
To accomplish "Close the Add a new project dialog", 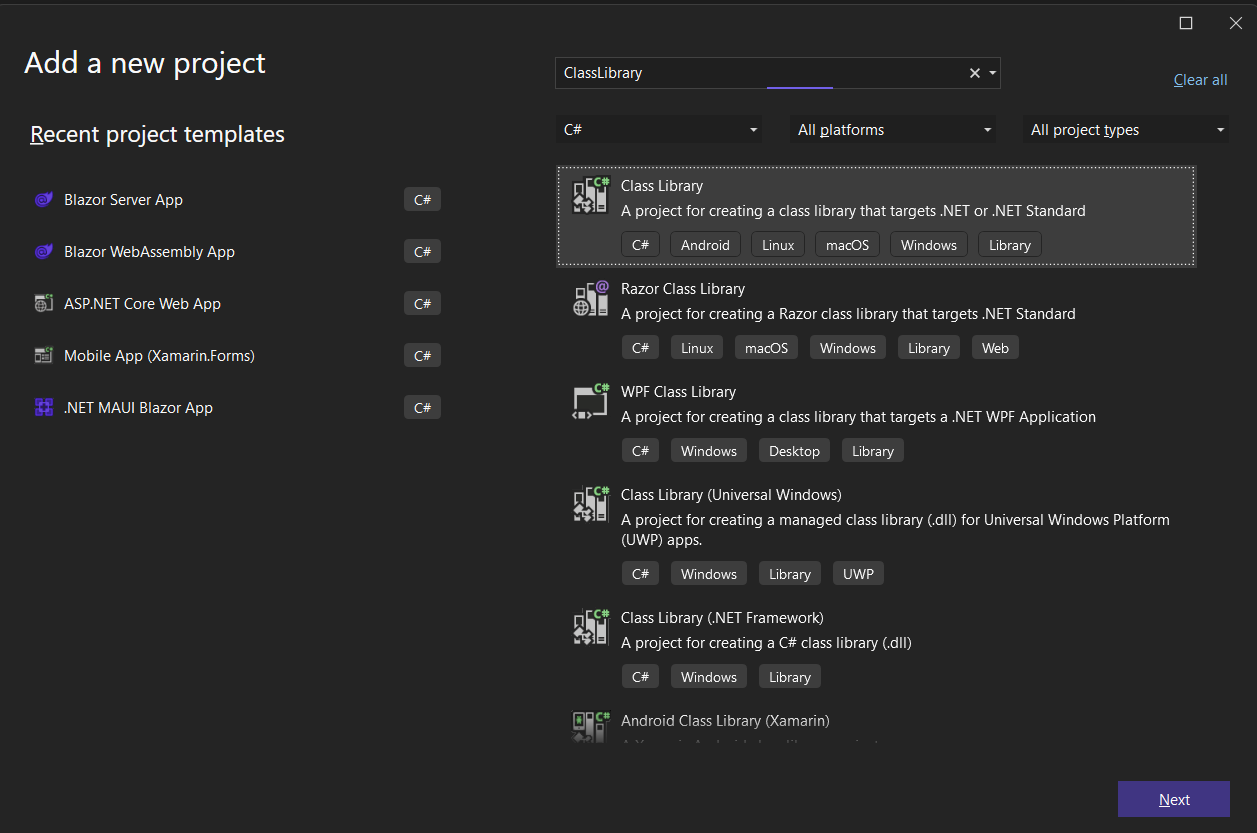I will [1236, 23].
